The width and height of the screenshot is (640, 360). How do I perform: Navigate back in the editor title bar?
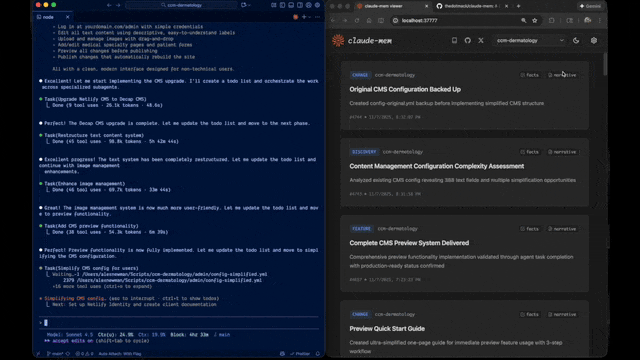pos(109,5)
